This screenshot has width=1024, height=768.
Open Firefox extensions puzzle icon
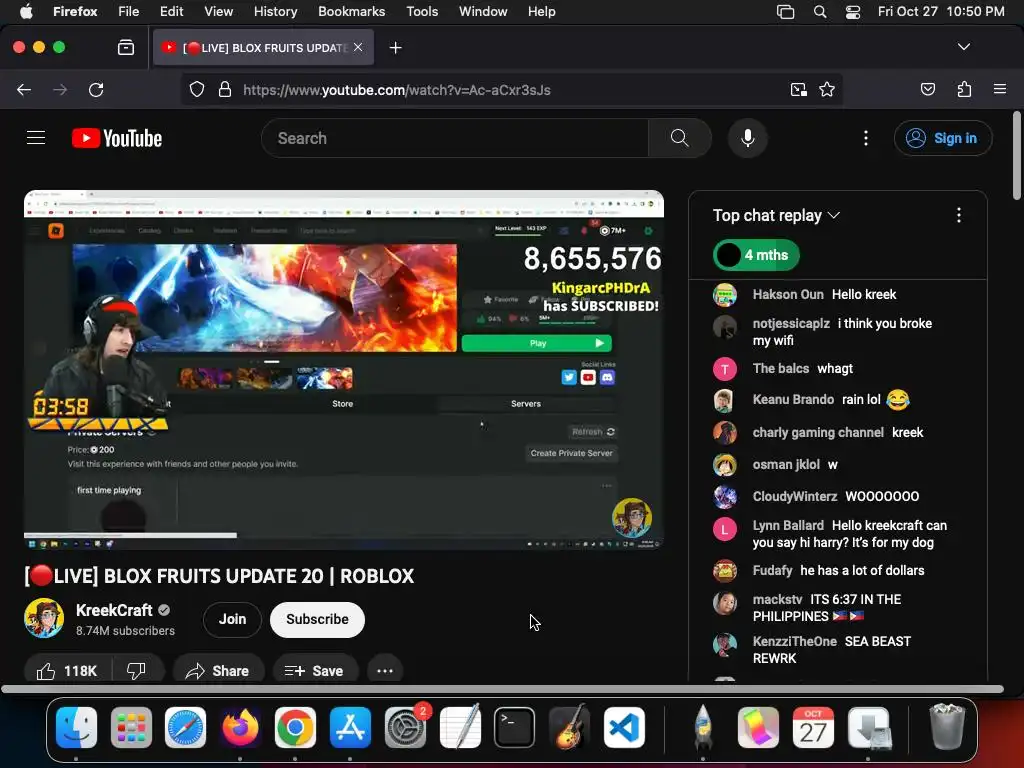(964, 89)
